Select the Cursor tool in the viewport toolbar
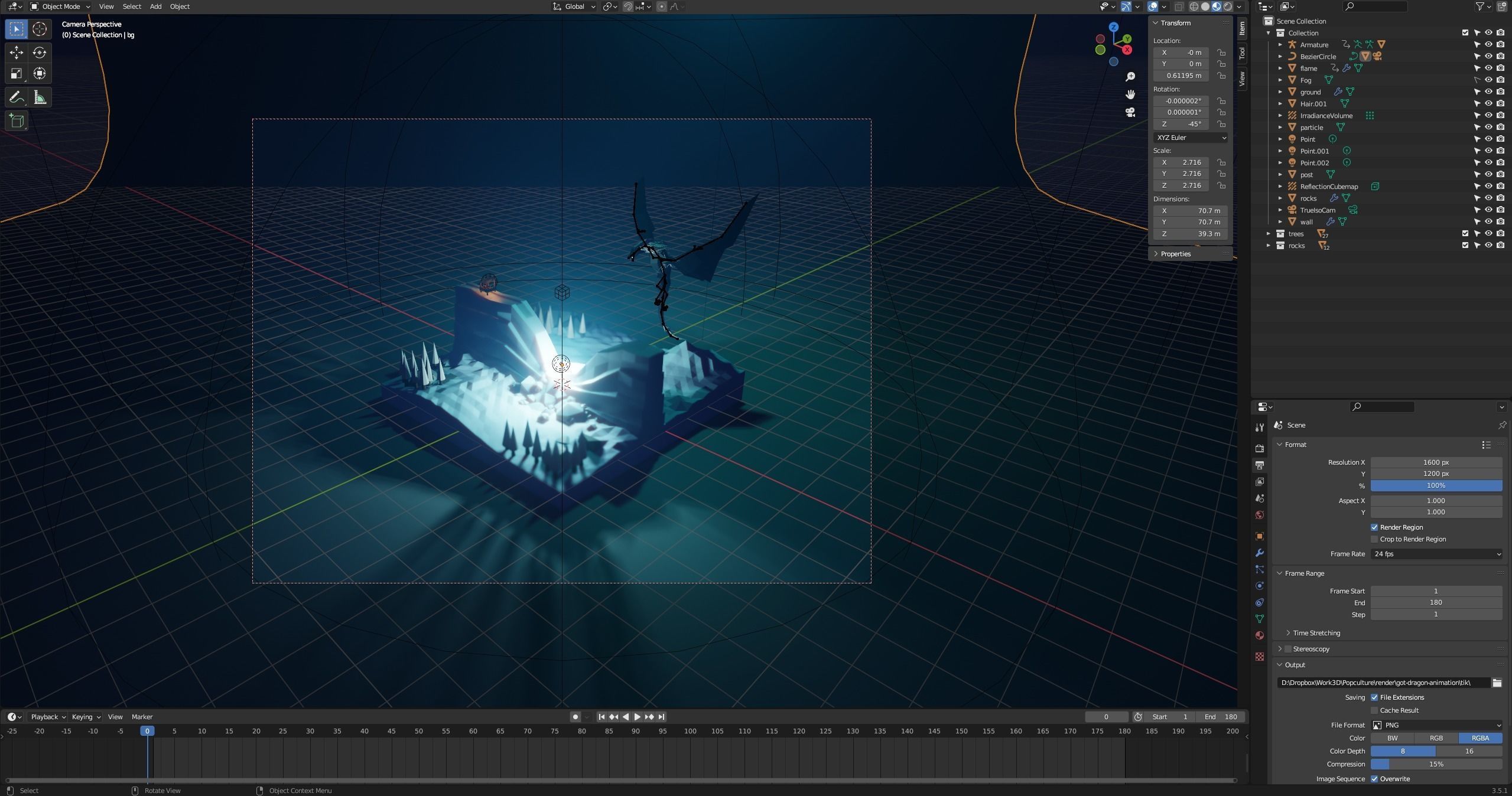The width and height of the screenshot is (1512, 796). (40, 28)
